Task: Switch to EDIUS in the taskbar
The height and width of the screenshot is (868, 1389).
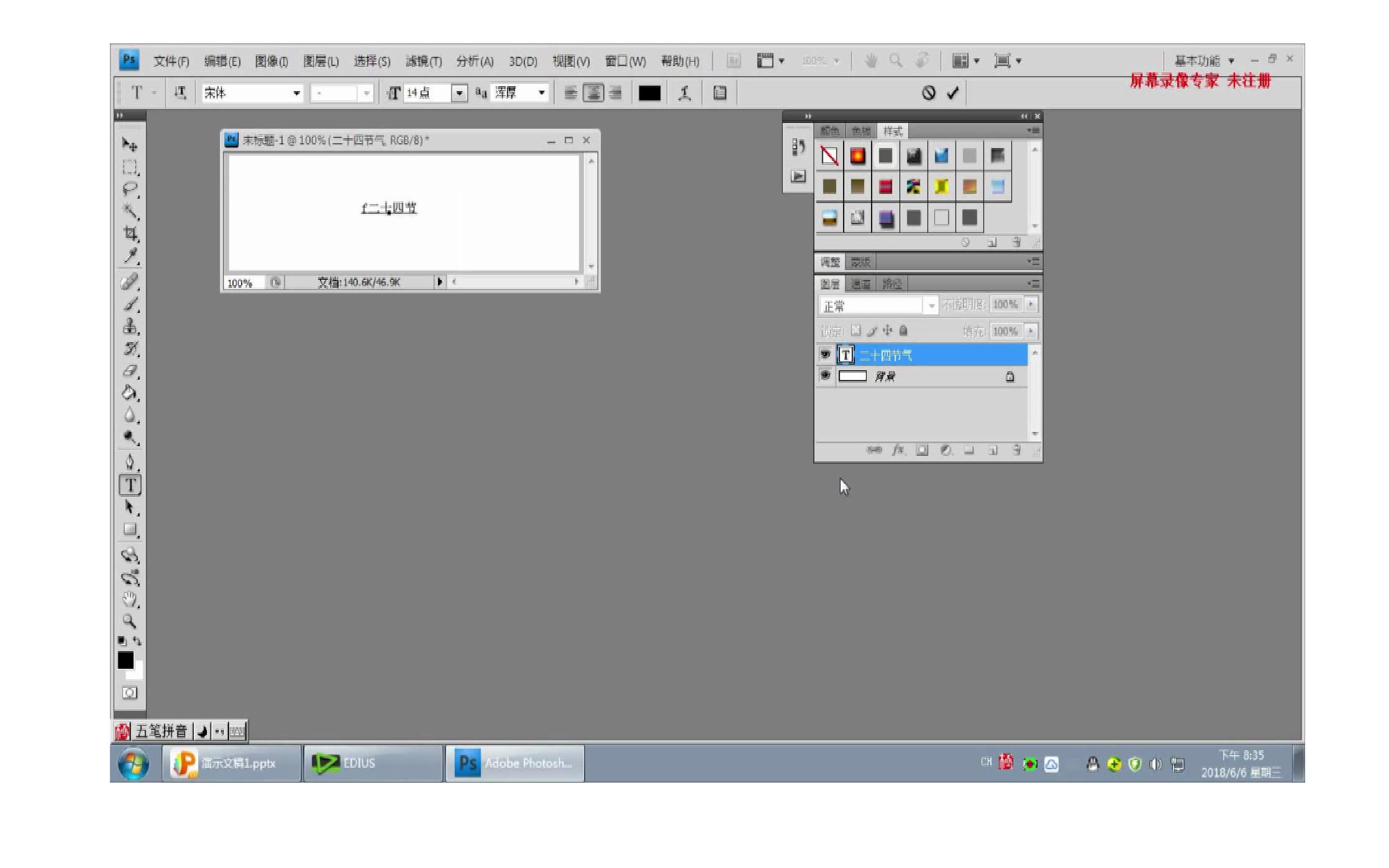Action: [x=373, y=763]
